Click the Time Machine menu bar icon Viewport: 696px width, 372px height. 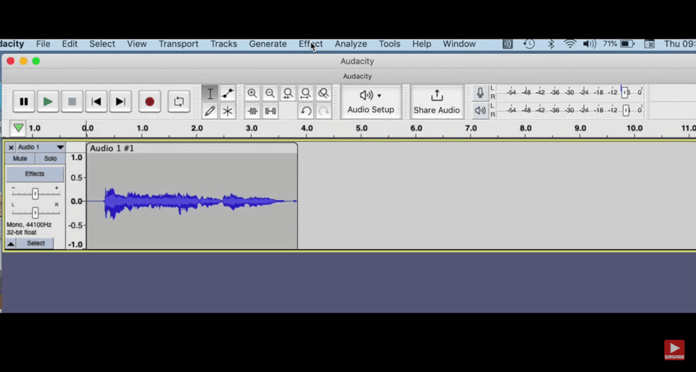click(529, 44)
